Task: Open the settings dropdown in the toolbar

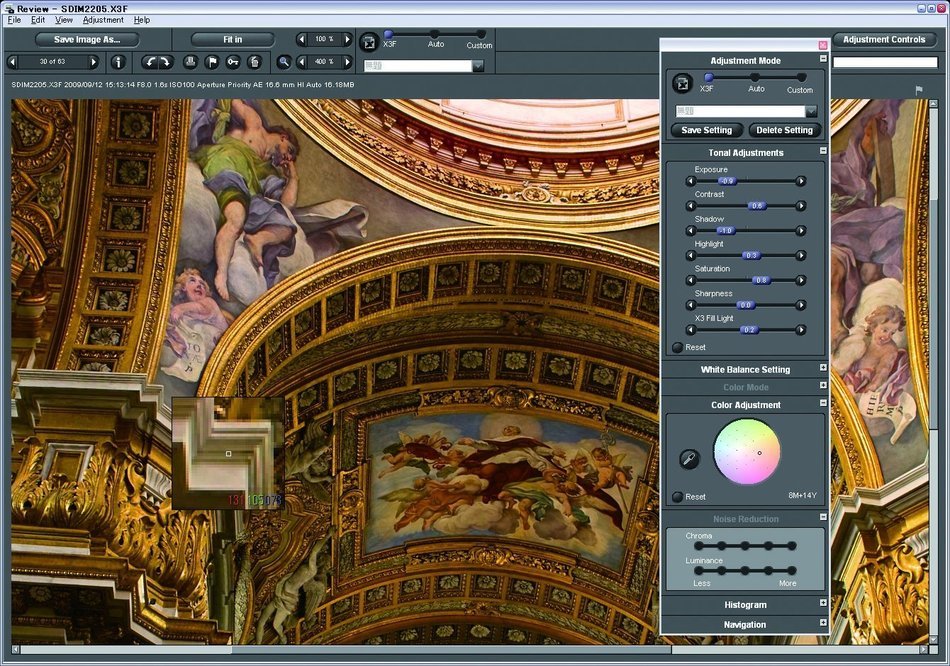Action: pyautogui.click(x=478, y=66)
